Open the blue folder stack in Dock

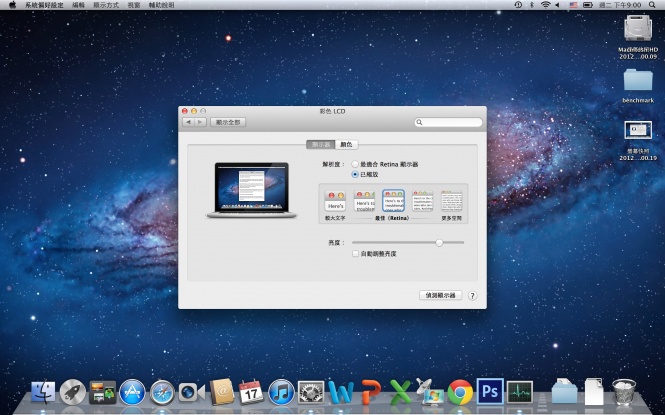click(x=564, y=391)
